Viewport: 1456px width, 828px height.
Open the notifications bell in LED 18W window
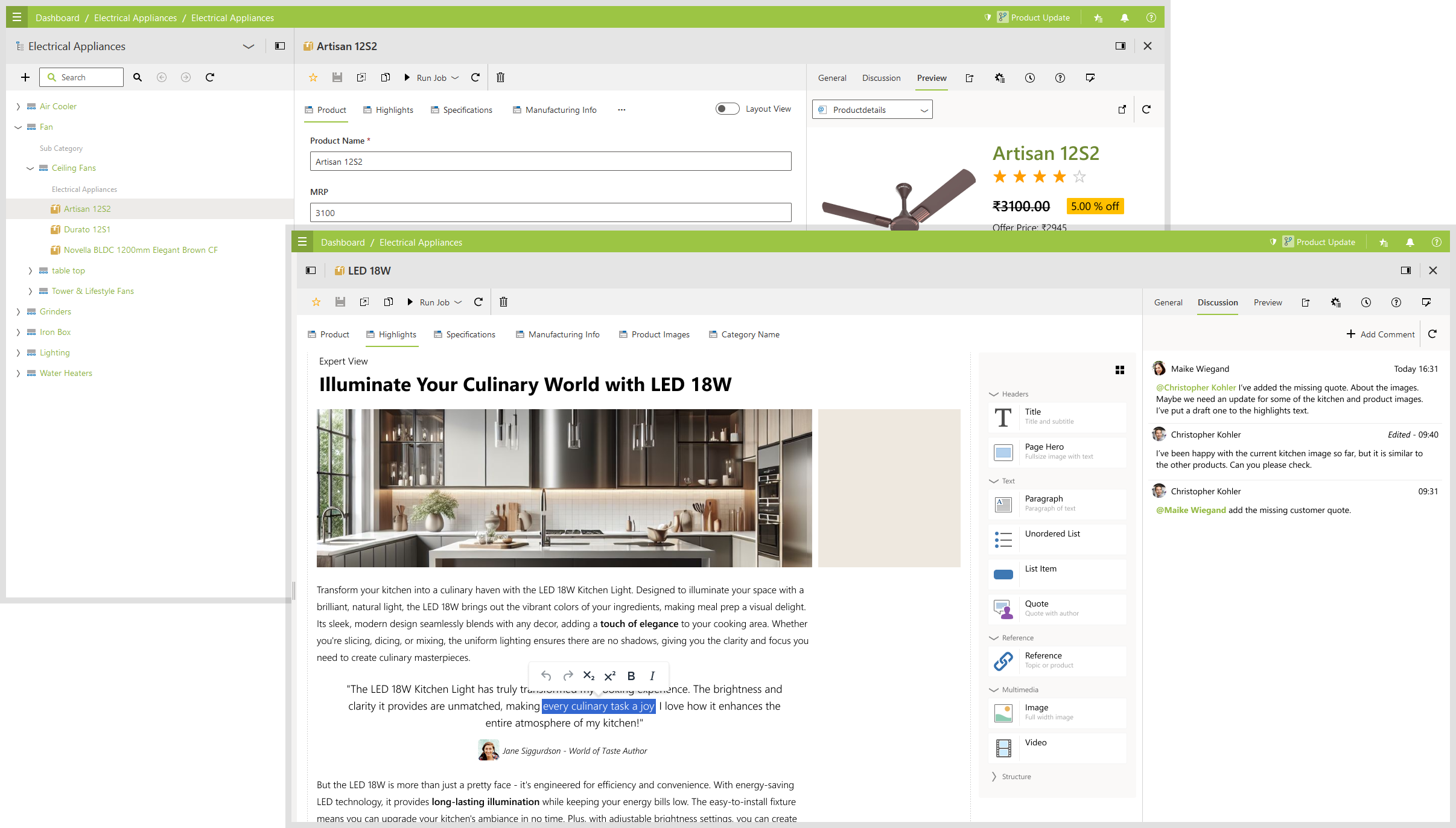click(1410, 242)
